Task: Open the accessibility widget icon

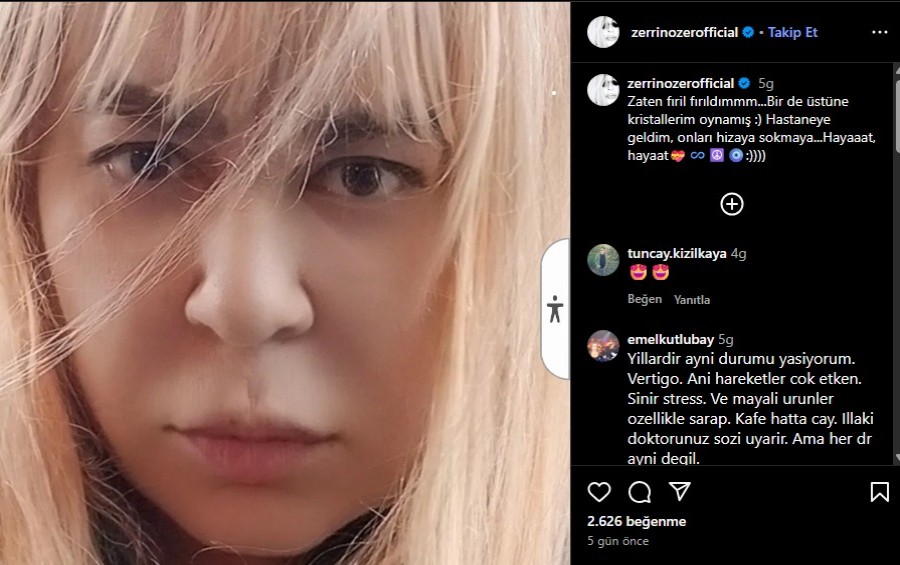Action: click(x=555, y=309)
